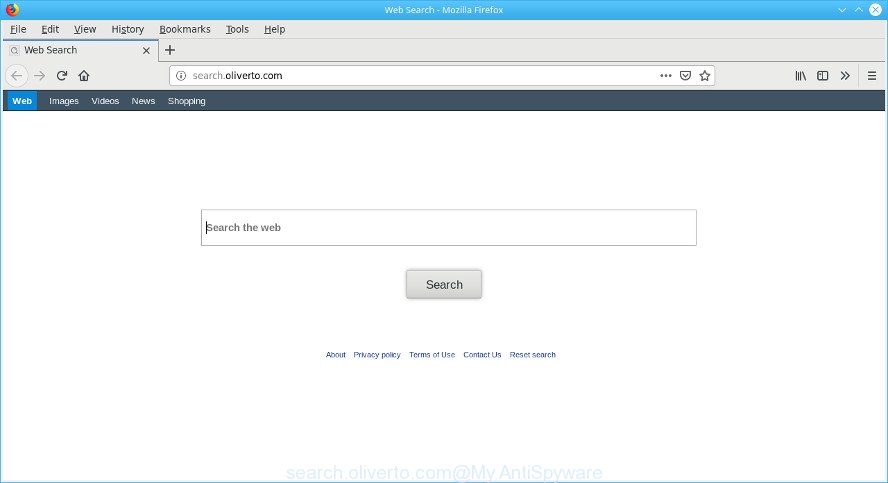Click the Reset search link
This screenshot has width=888, height=483.
click(x=532, y=354)
